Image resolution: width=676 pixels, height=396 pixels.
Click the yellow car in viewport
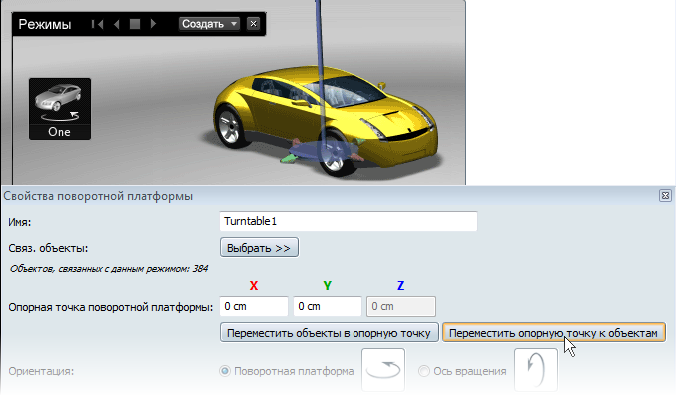325,121
